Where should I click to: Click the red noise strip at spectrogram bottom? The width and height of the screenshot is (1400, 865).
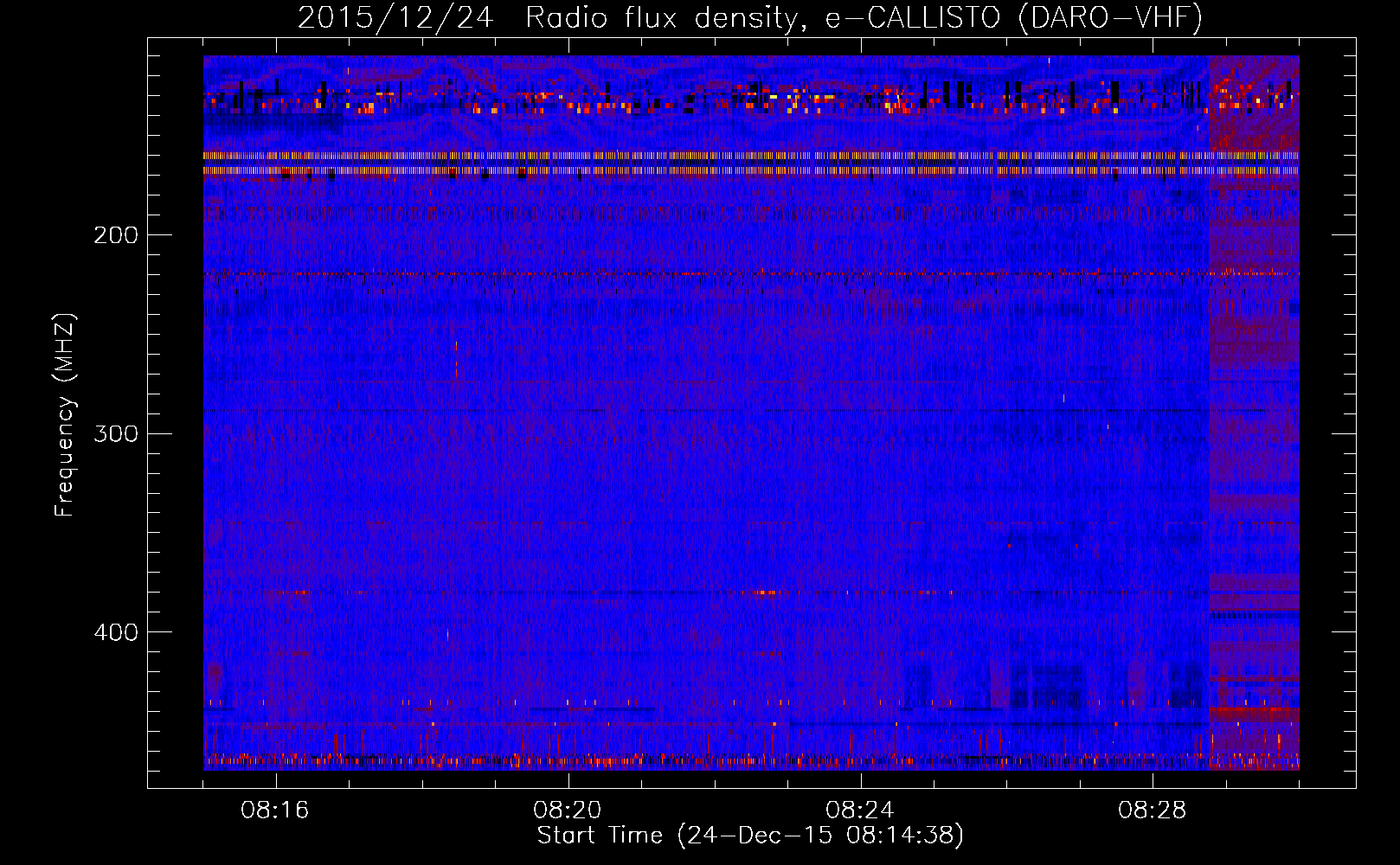(751, 761)
